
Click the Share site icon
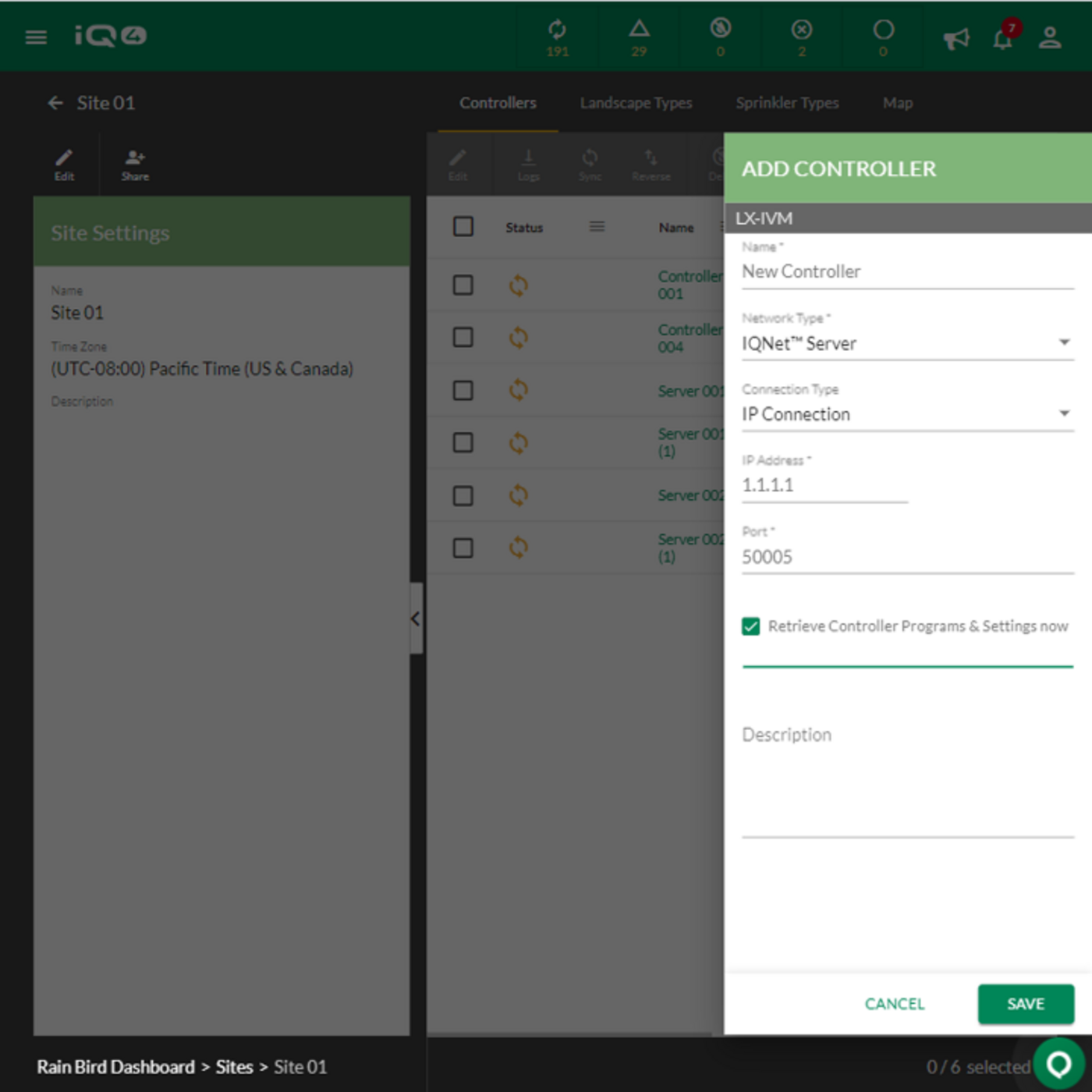pyautogui.click(x=135, y=165)
